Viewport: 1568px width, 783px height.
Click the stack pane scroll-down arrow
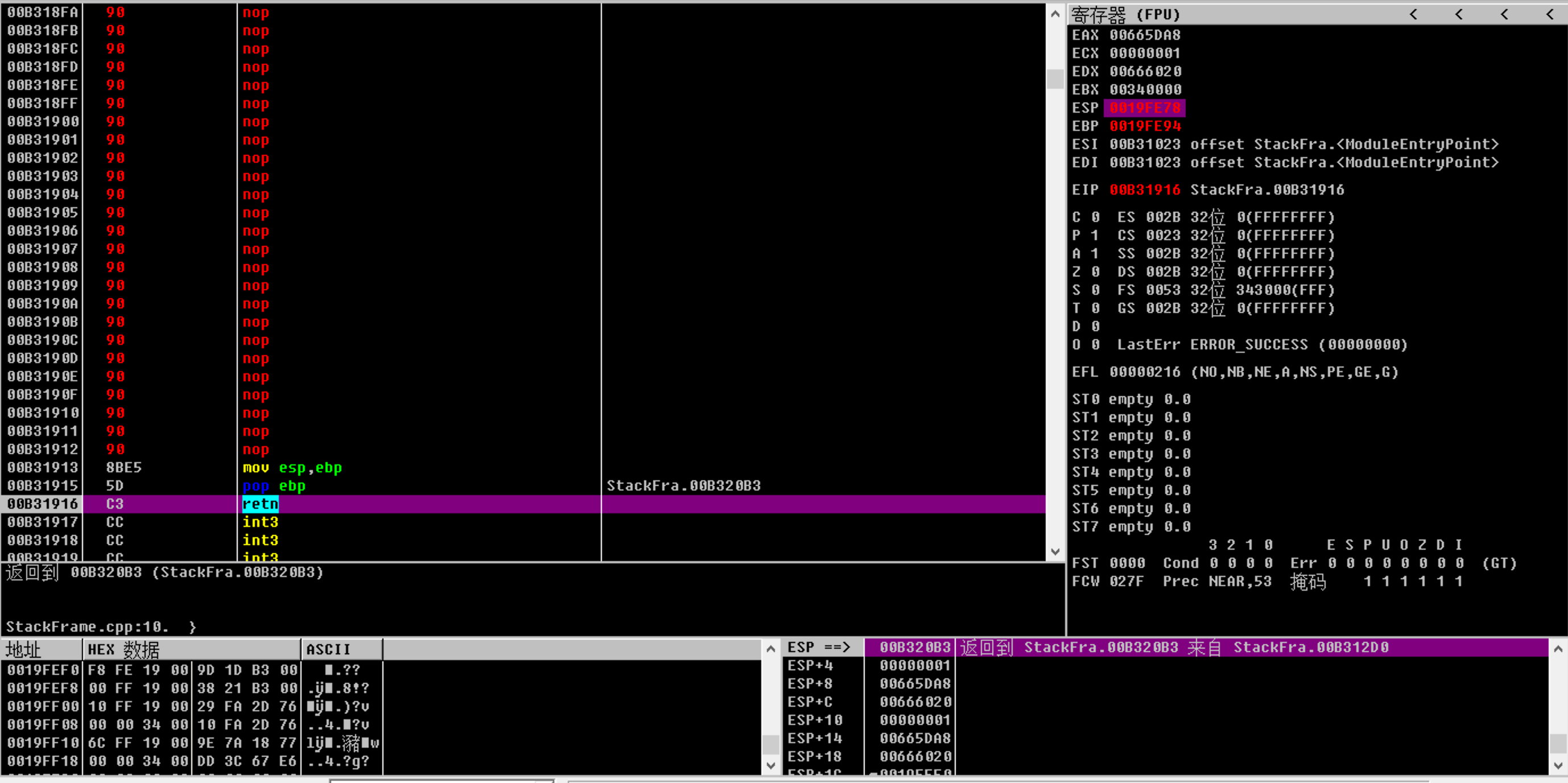[1558, 765]
